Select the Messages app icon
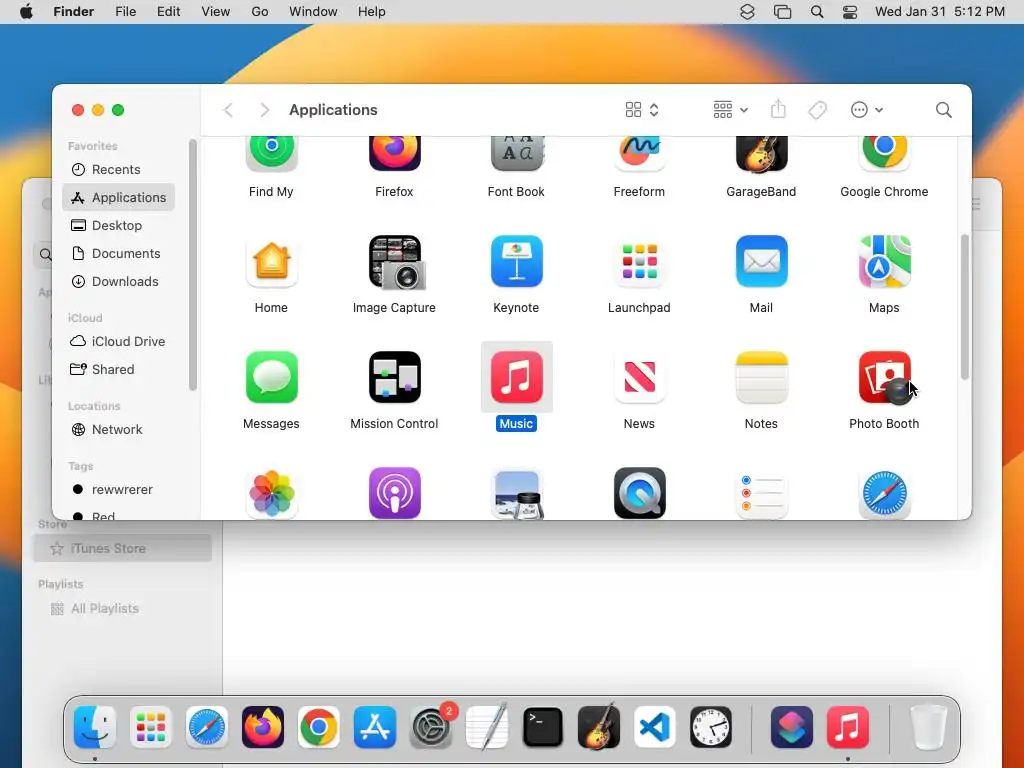 pyautogui.click(x=271, y=377)
